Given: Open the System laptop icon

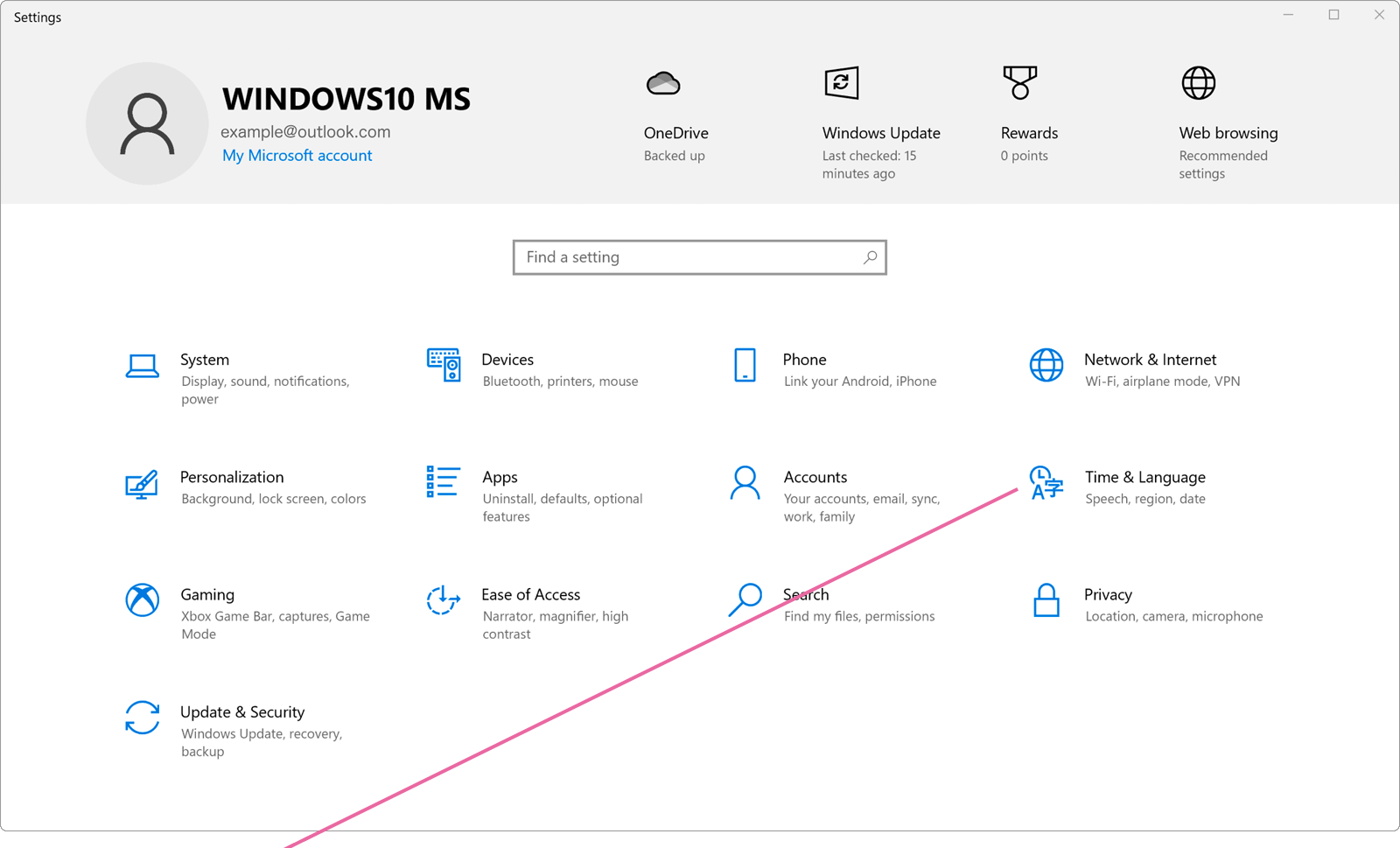Looking at the screenshot, I should pos(142,366).
